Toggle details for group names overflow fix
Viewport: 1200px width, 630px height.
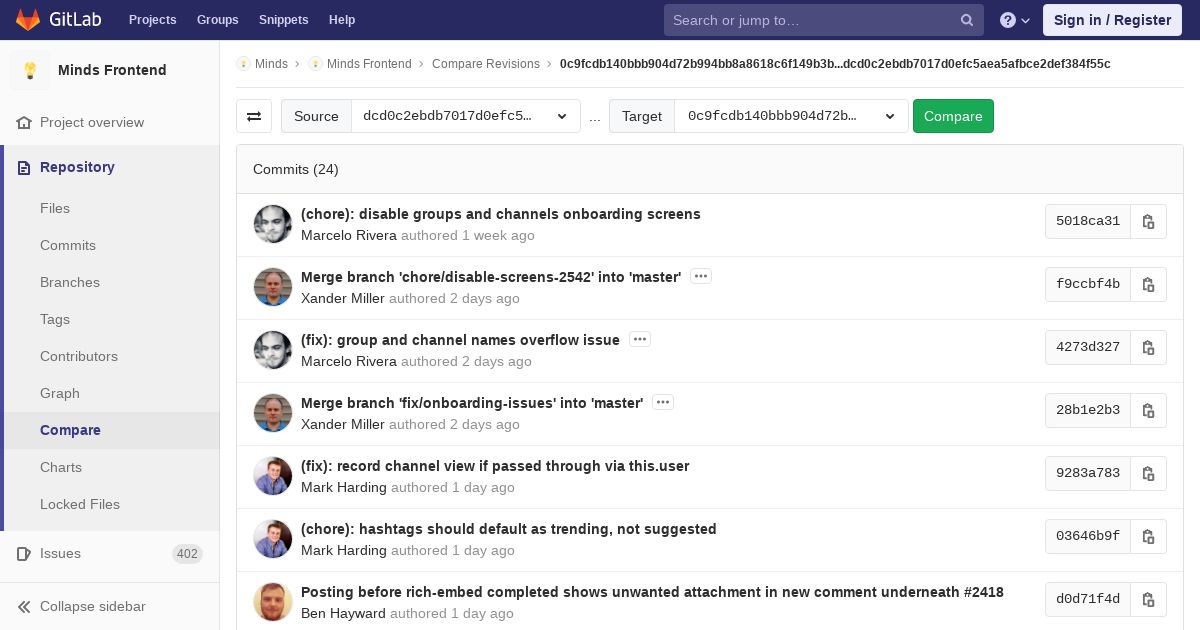(640, 340)
